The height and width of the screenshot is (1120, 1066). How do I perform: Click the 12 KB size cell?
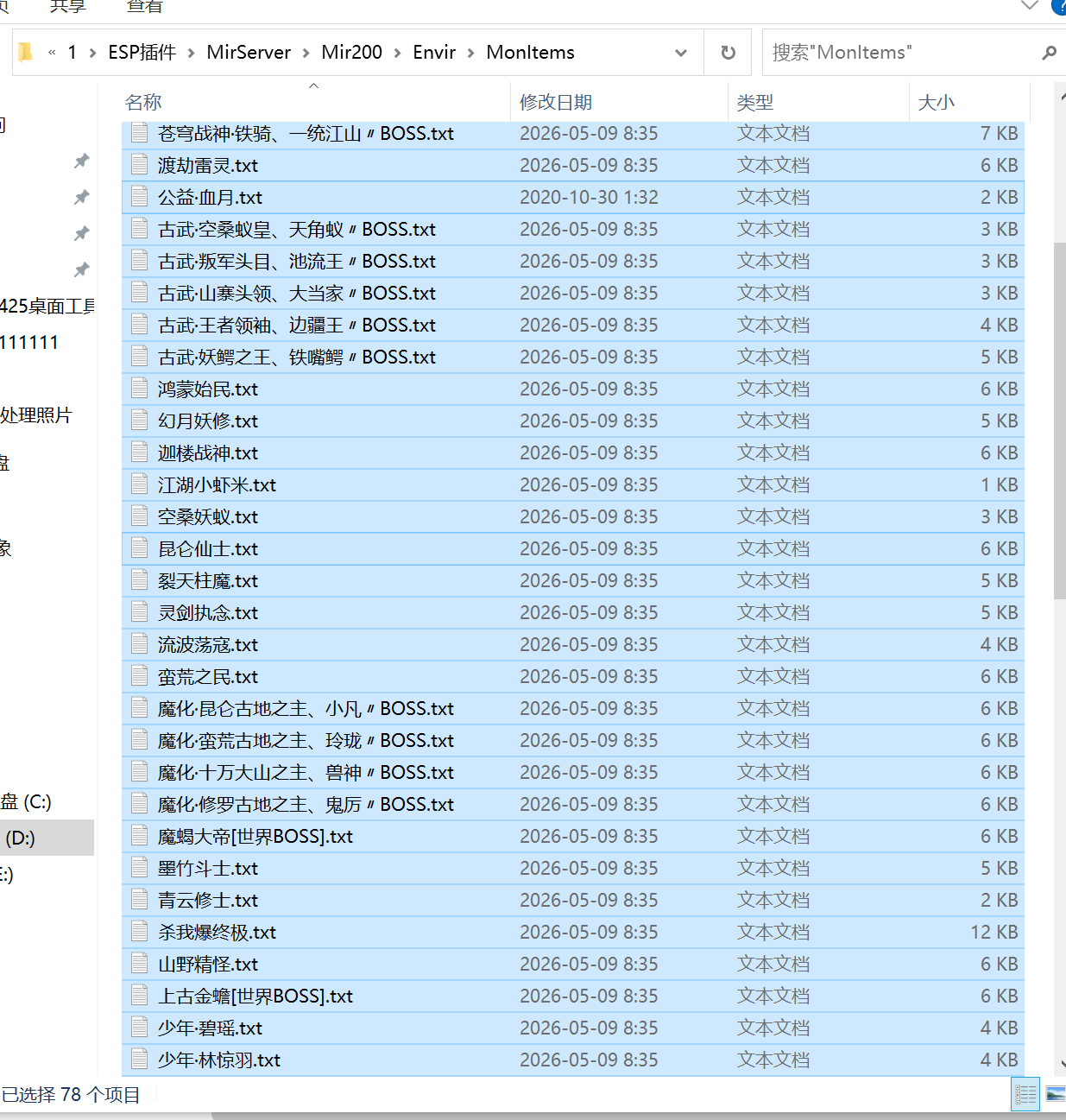993,933
